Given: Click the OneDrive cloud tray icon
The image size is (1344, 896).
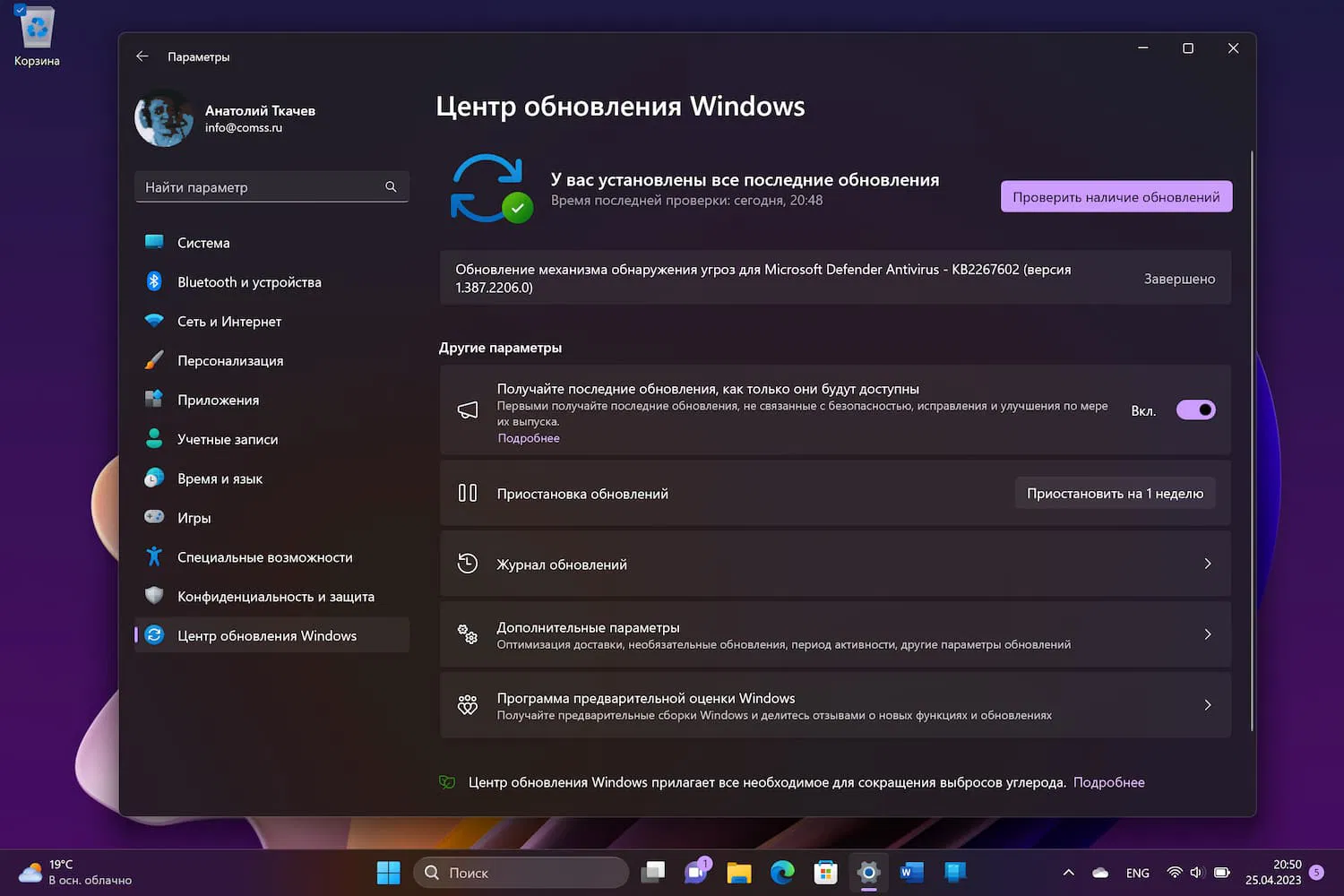Looking at the screenshot, I should coord(1100,873).
